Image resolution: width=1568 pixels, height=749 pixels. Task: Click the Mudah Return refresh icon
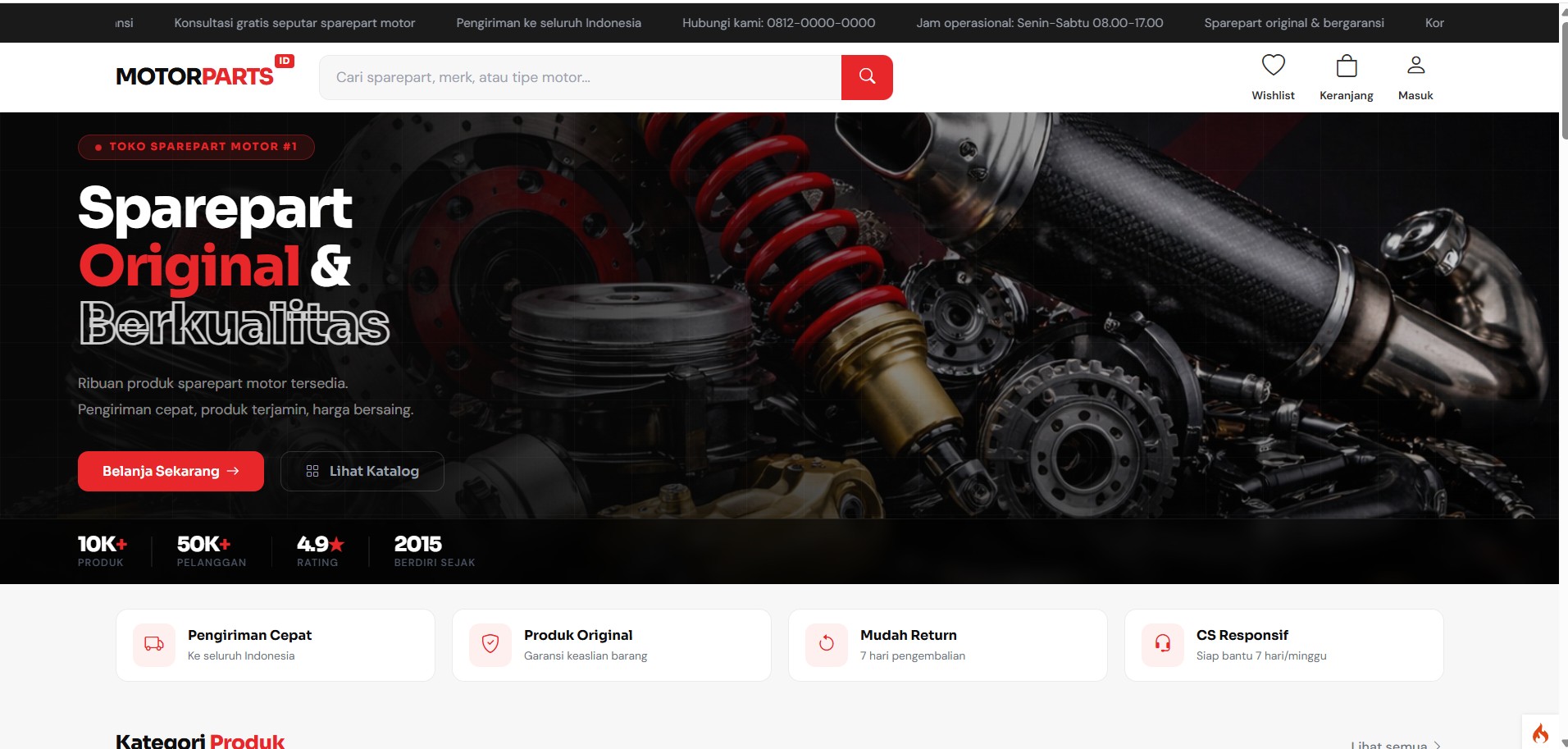pos(827,645)
